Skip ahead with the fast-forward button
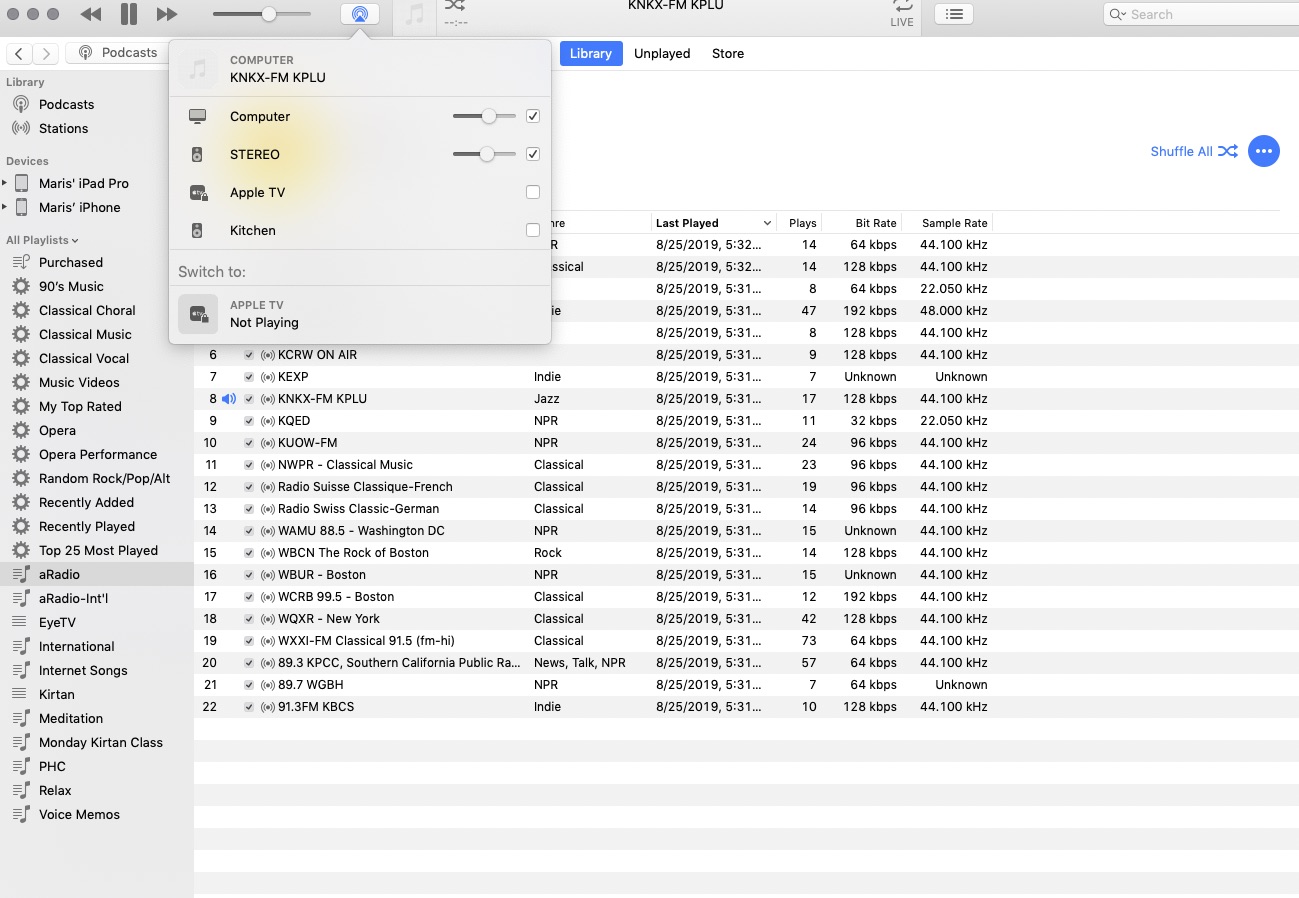 point(167,14)
